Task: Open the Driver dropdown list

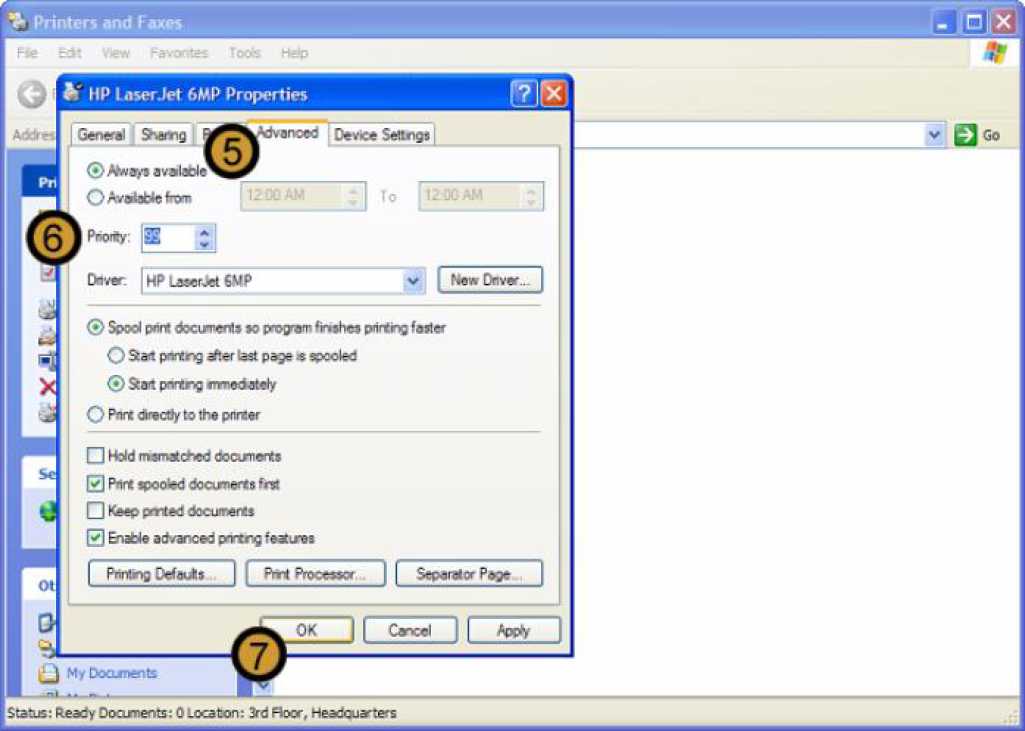Action: [x=412, y=281]
